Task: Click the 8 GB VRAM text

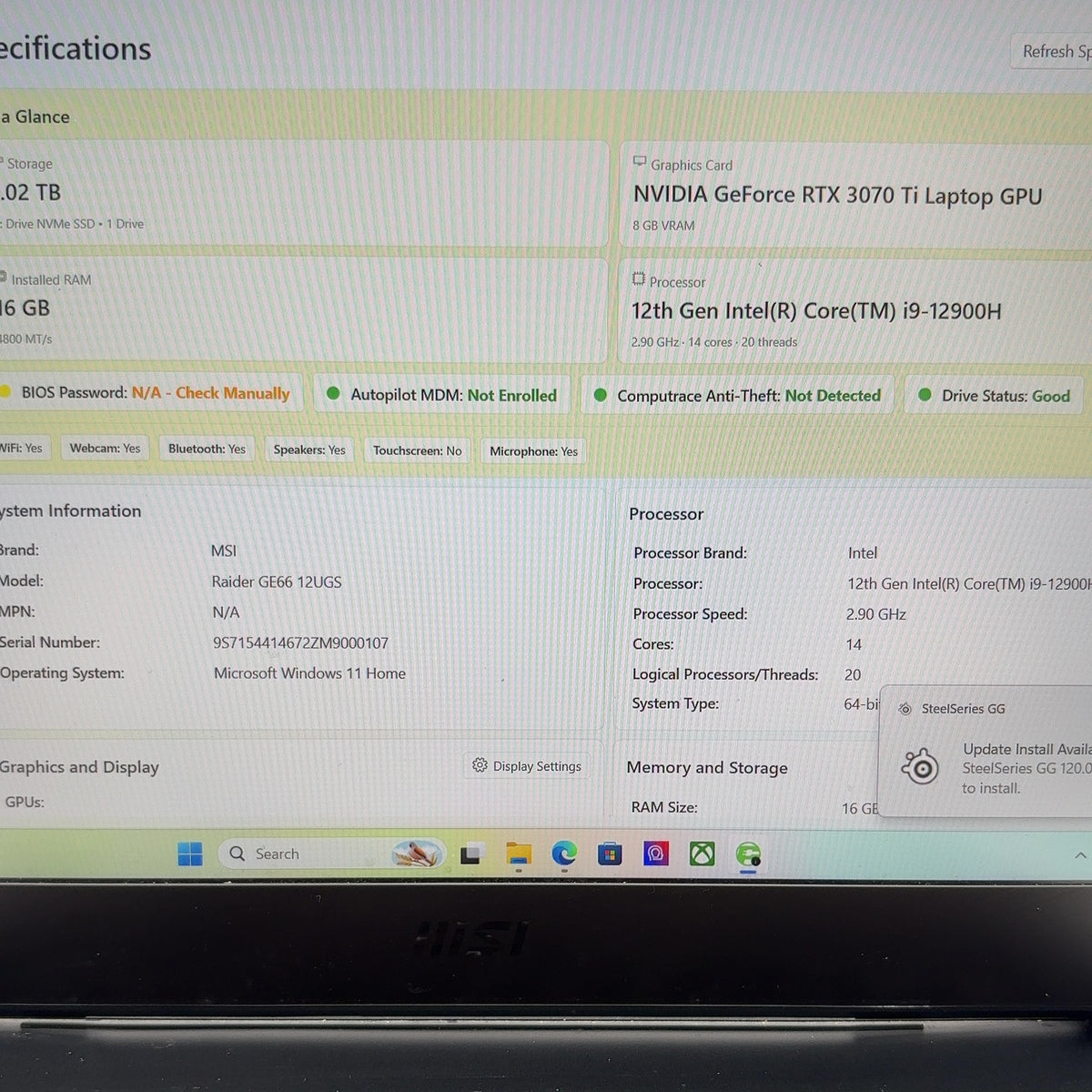Action: pos(663,226)
